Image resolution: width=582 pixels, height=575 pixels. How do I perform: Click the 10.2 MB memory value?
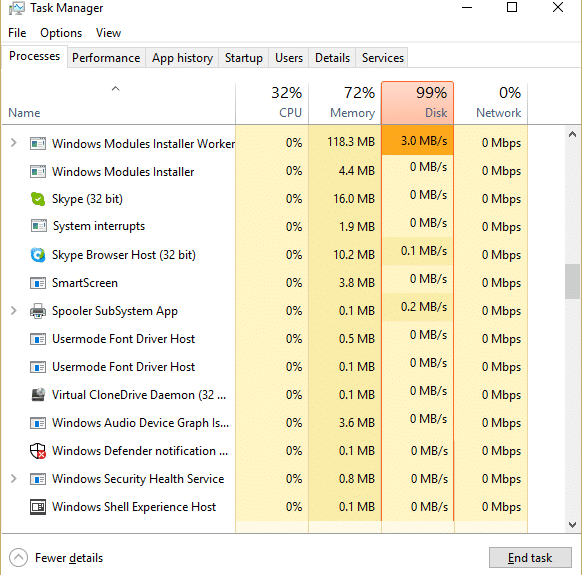[x=354, y=255]
